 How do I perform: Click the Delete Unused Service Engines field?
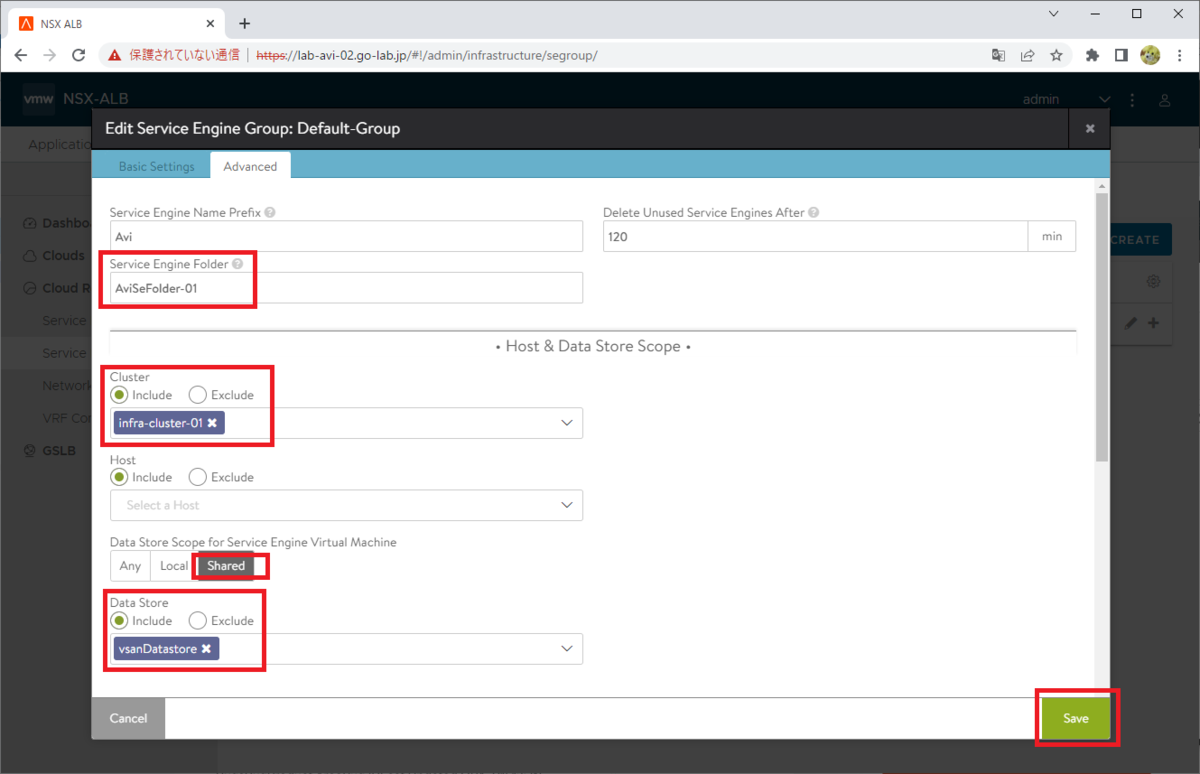tap(815, 237)
